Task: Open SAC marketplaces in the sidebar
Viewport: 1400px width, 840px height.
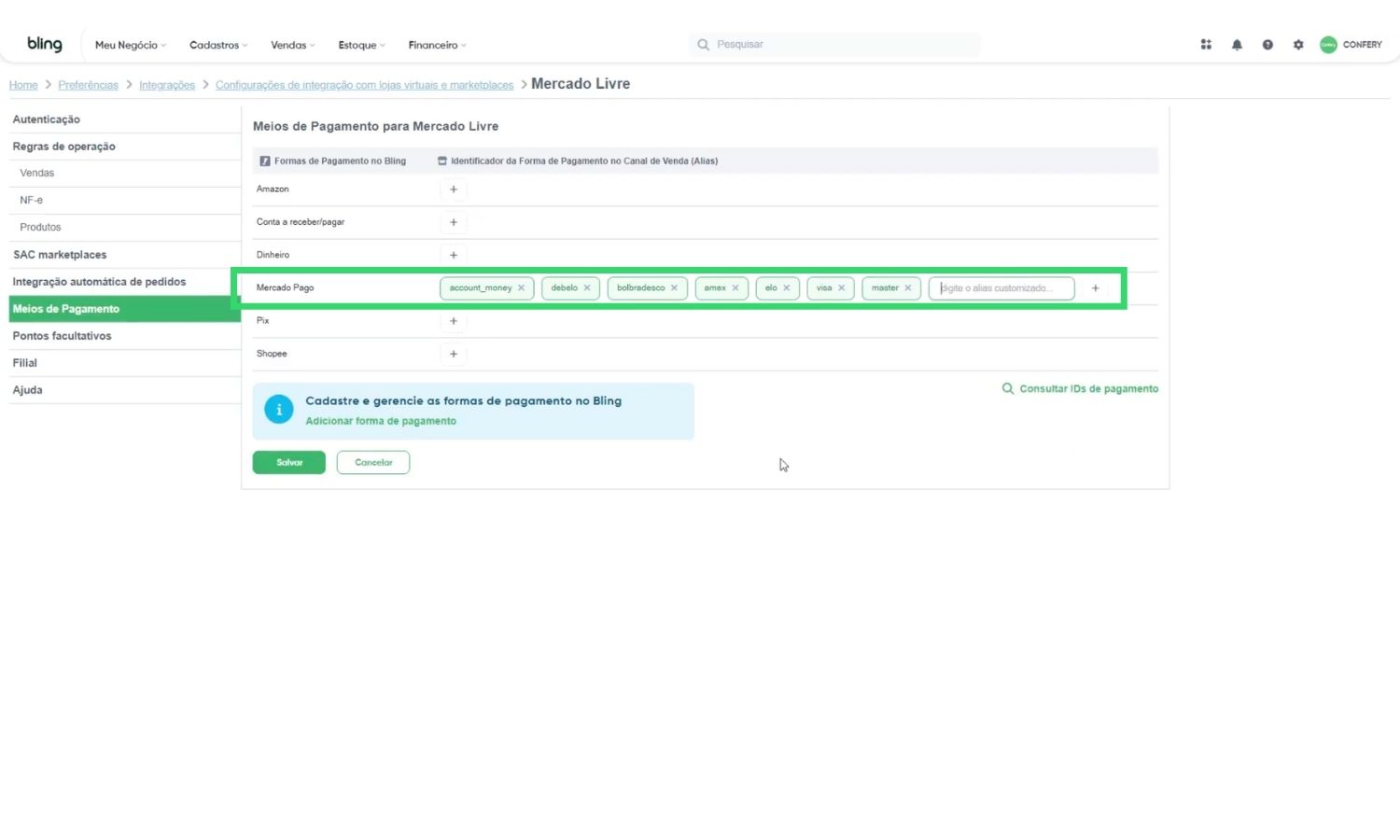Action: [x=125, y=255]
